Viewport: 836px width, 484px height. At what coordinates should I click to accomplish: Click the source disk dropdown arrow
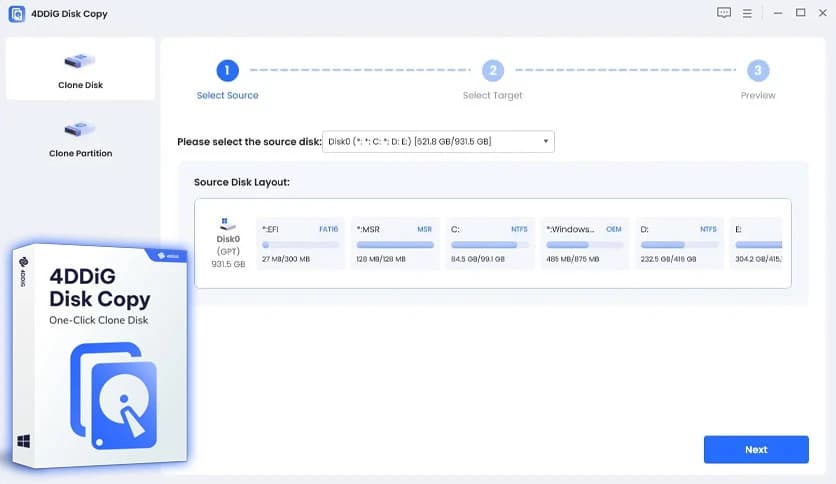(545, 142)
